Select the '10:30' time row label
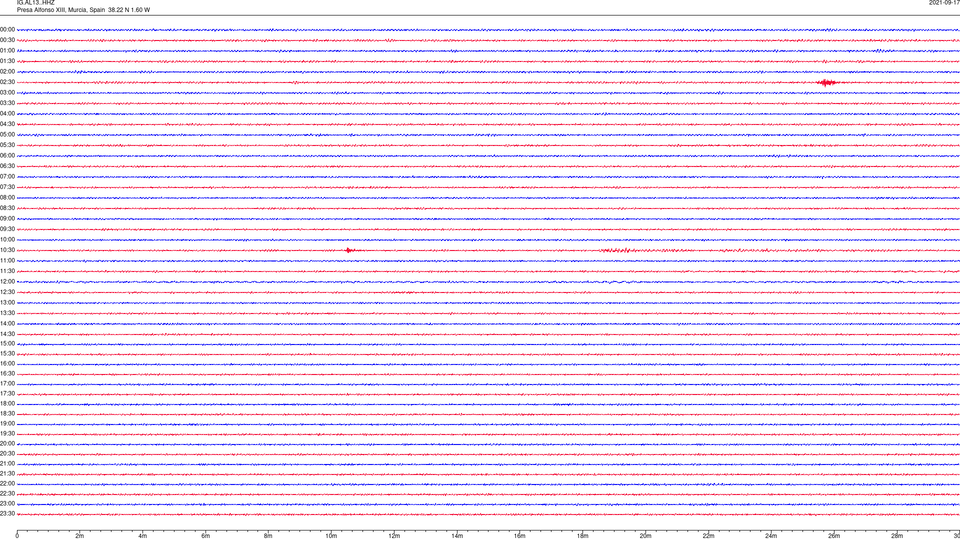The width and height of the screenshot is (960, 540). [7, 250]
